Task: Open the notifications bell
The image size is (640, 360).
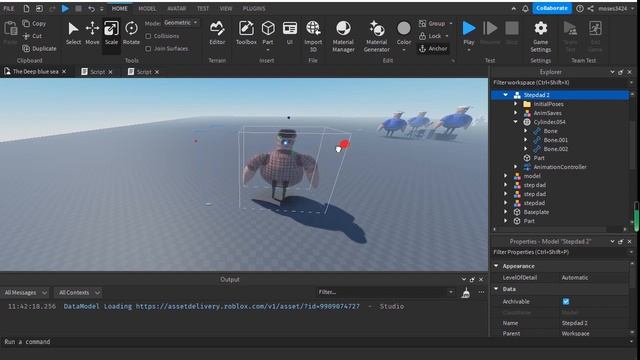Action: coord(525,8)
